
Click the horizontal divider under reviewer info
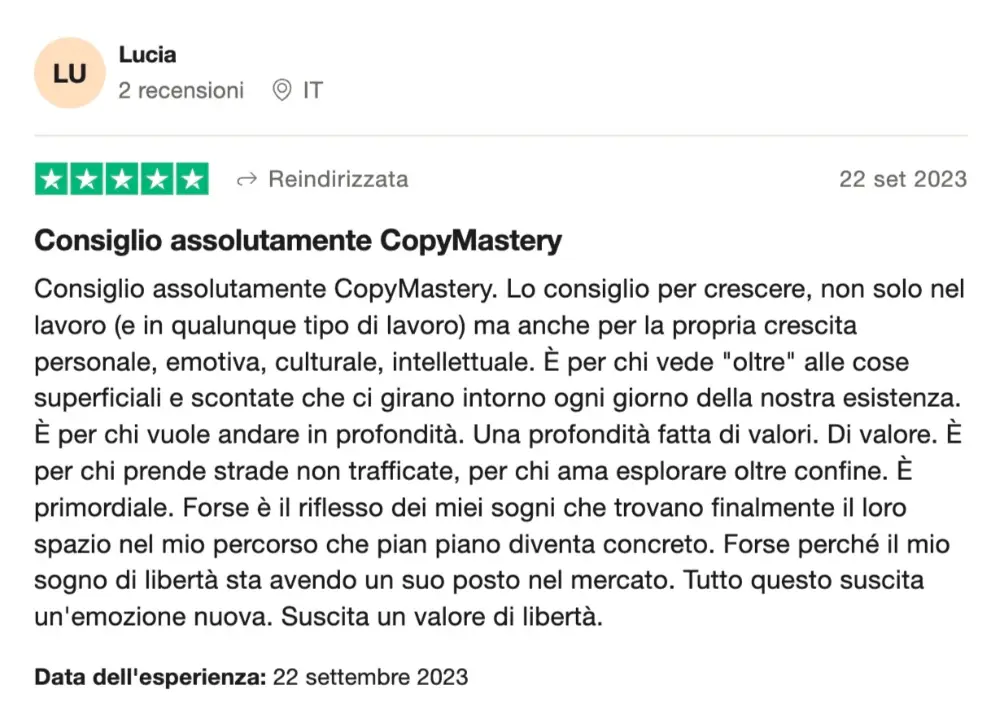point(500,136)
